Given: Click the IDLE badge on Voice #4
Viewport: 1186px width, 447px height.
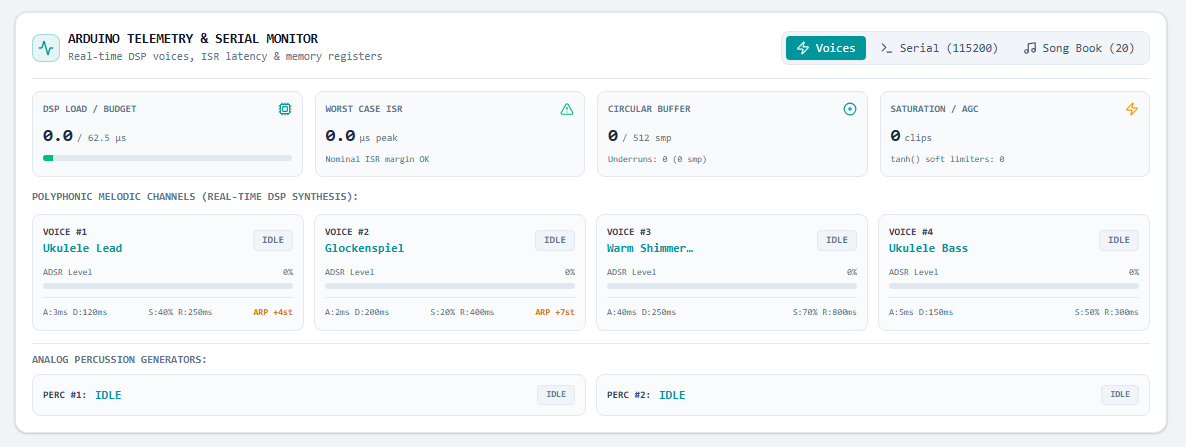Looking at the screenshot, I should click(1119, 240).
